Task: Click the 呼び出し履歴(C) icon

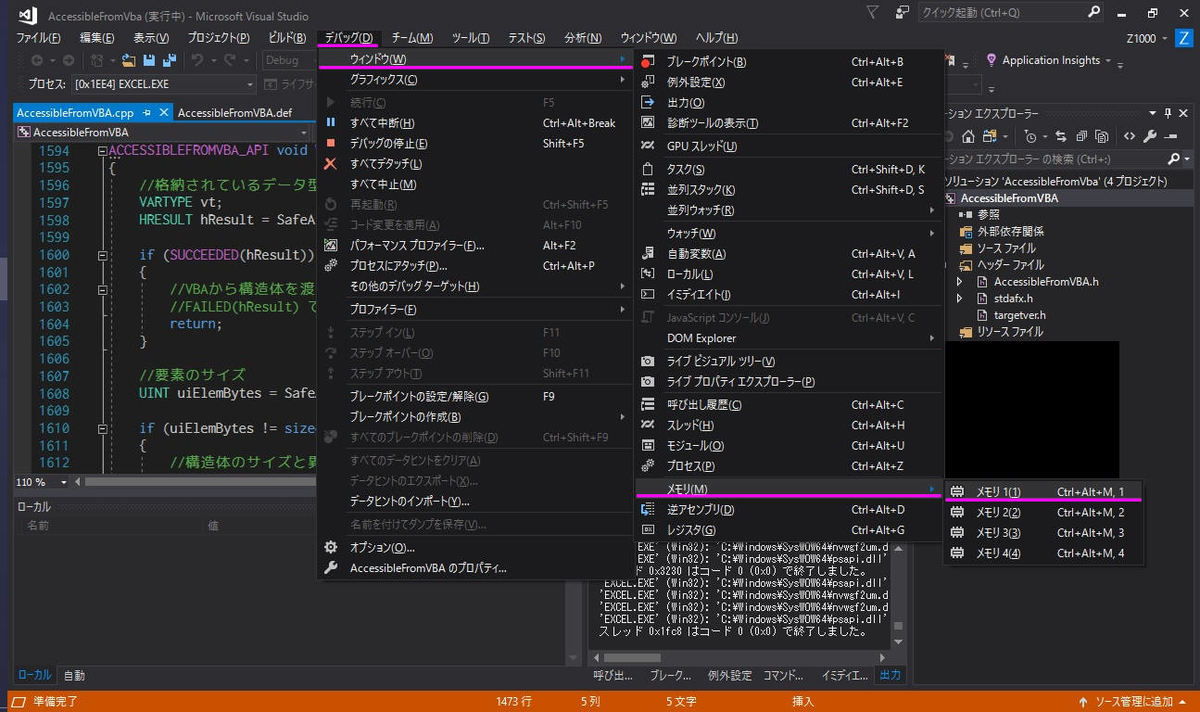Action: (647, 404)
